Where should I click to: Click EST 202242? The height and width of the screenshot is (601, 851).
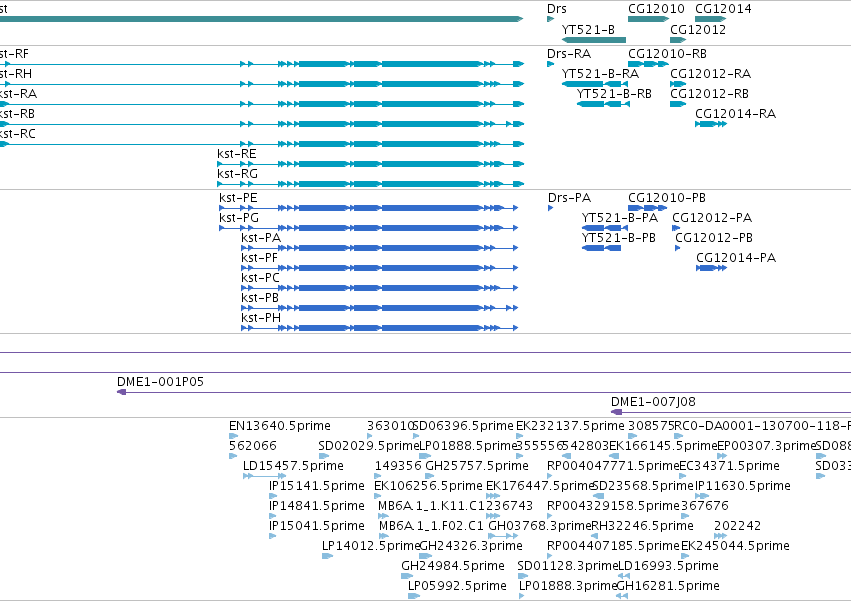[x=720, y=536]
